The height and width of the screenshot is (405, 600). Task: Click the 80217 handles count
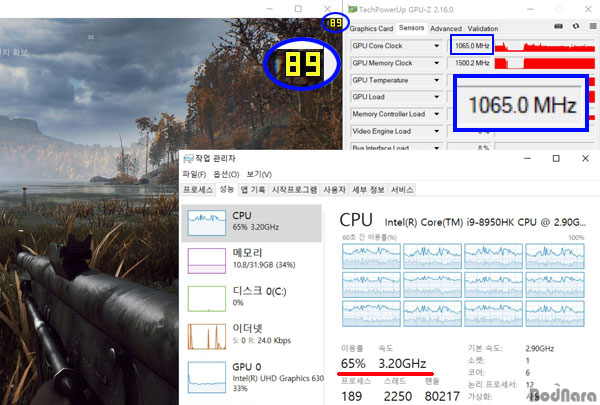pyautogui.click(x=442, y=396)
